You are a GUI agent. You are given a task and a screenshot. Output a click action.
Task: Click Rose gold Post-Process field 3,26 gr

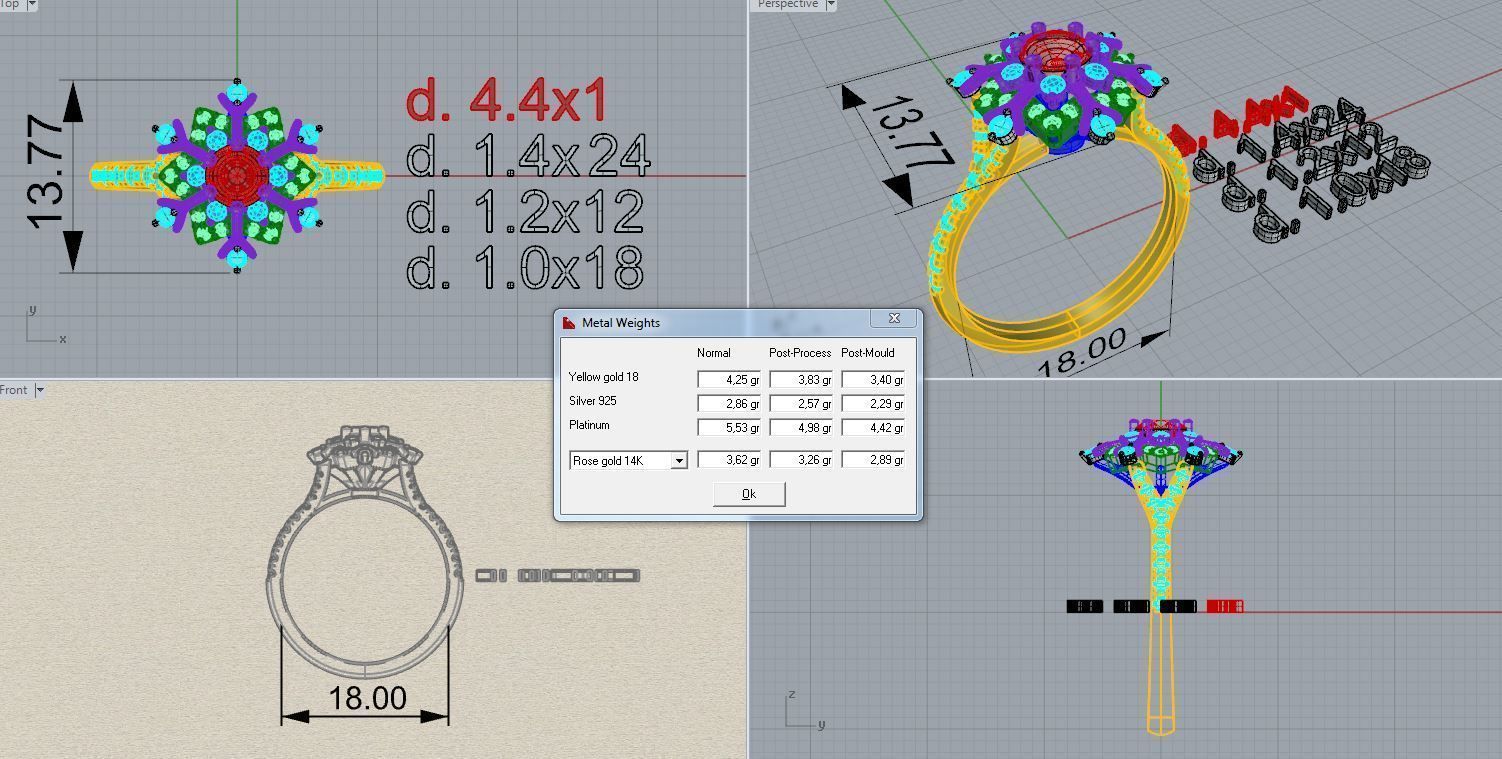(x=801, y=459)
